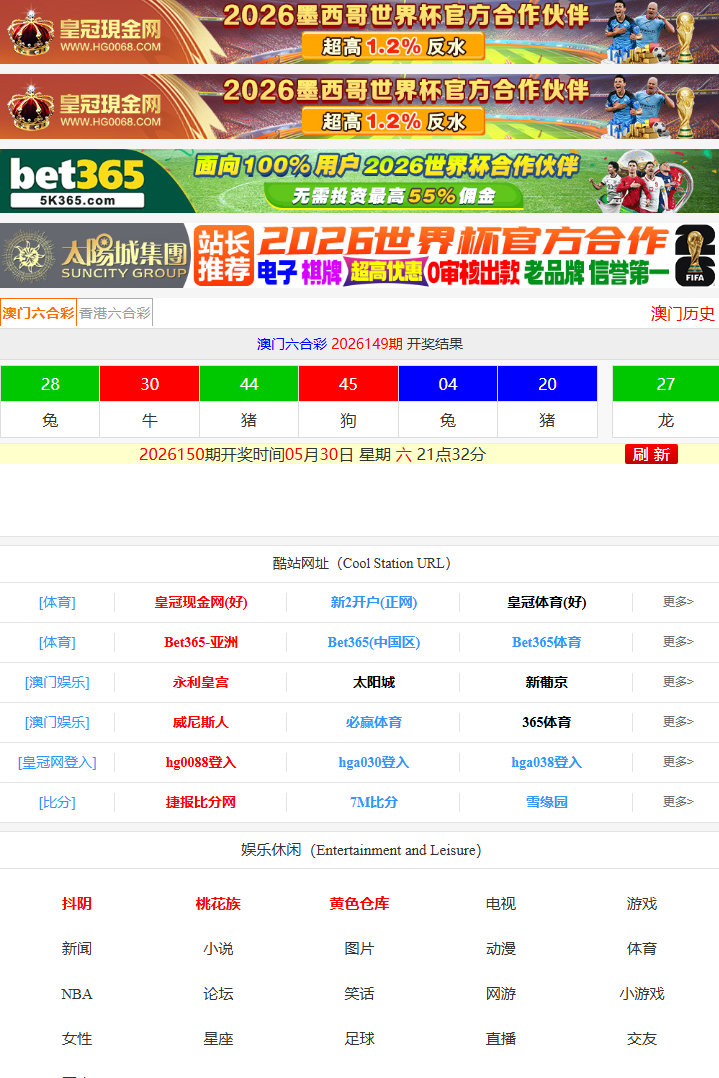
Task: Click the 狗 zodiac cell
Action: coord(349,420)
